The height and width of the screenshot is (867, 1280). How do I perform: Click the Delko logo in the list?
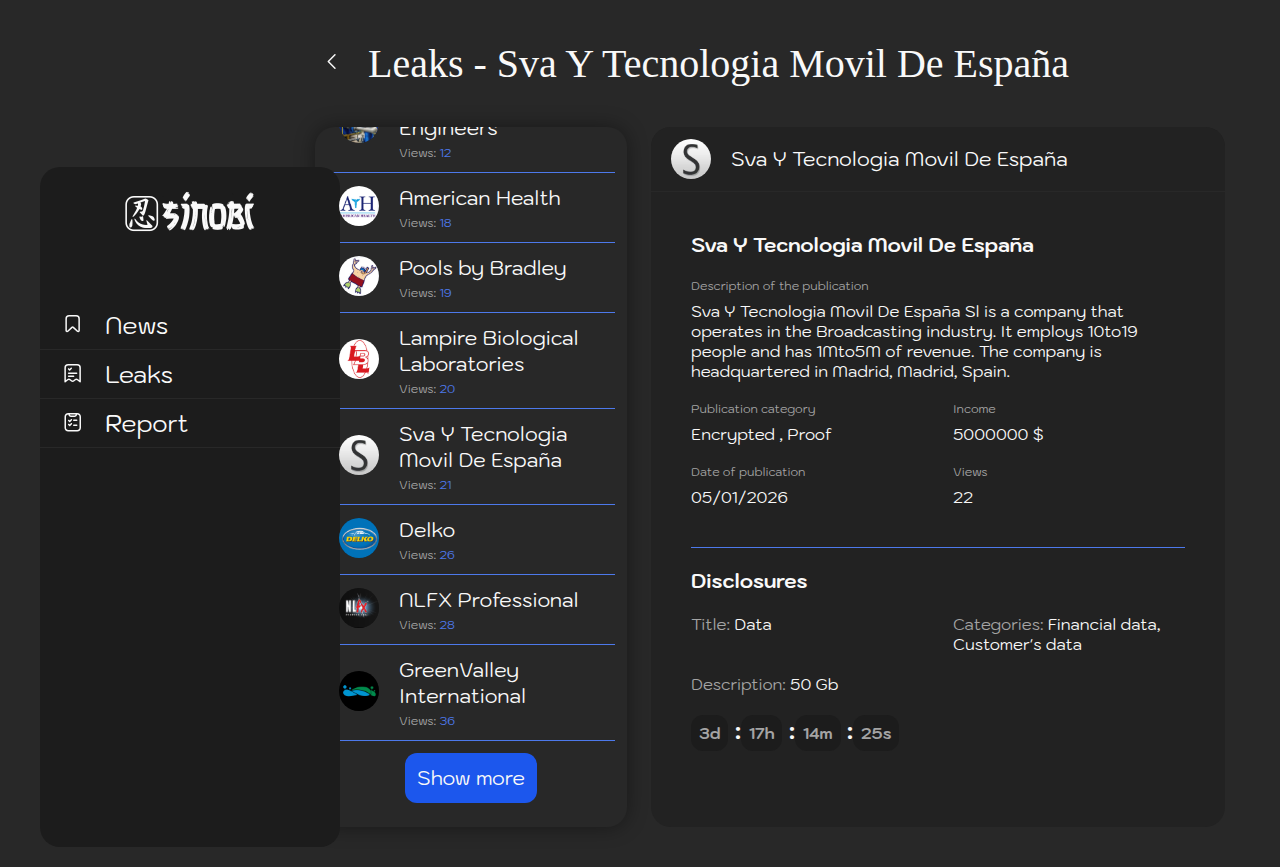[359, 538]
